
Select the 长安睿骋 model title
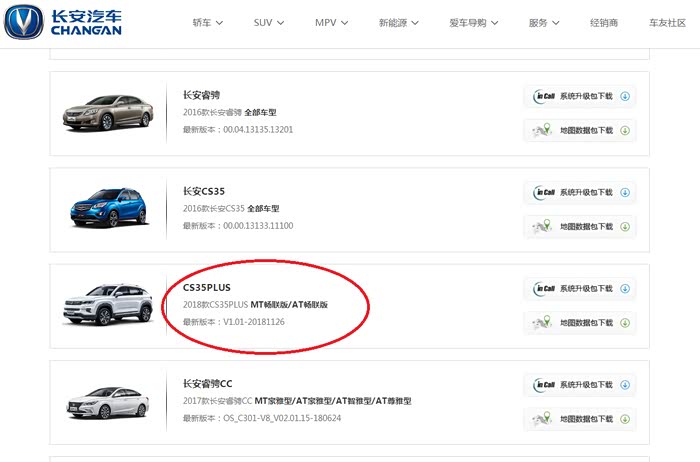point(201,95)
